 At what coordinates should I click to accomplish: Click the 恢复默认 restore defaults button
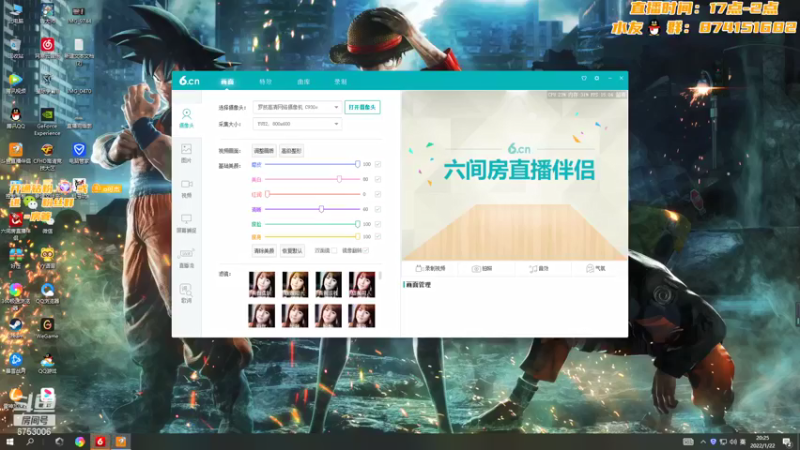[x=292, y=251]
